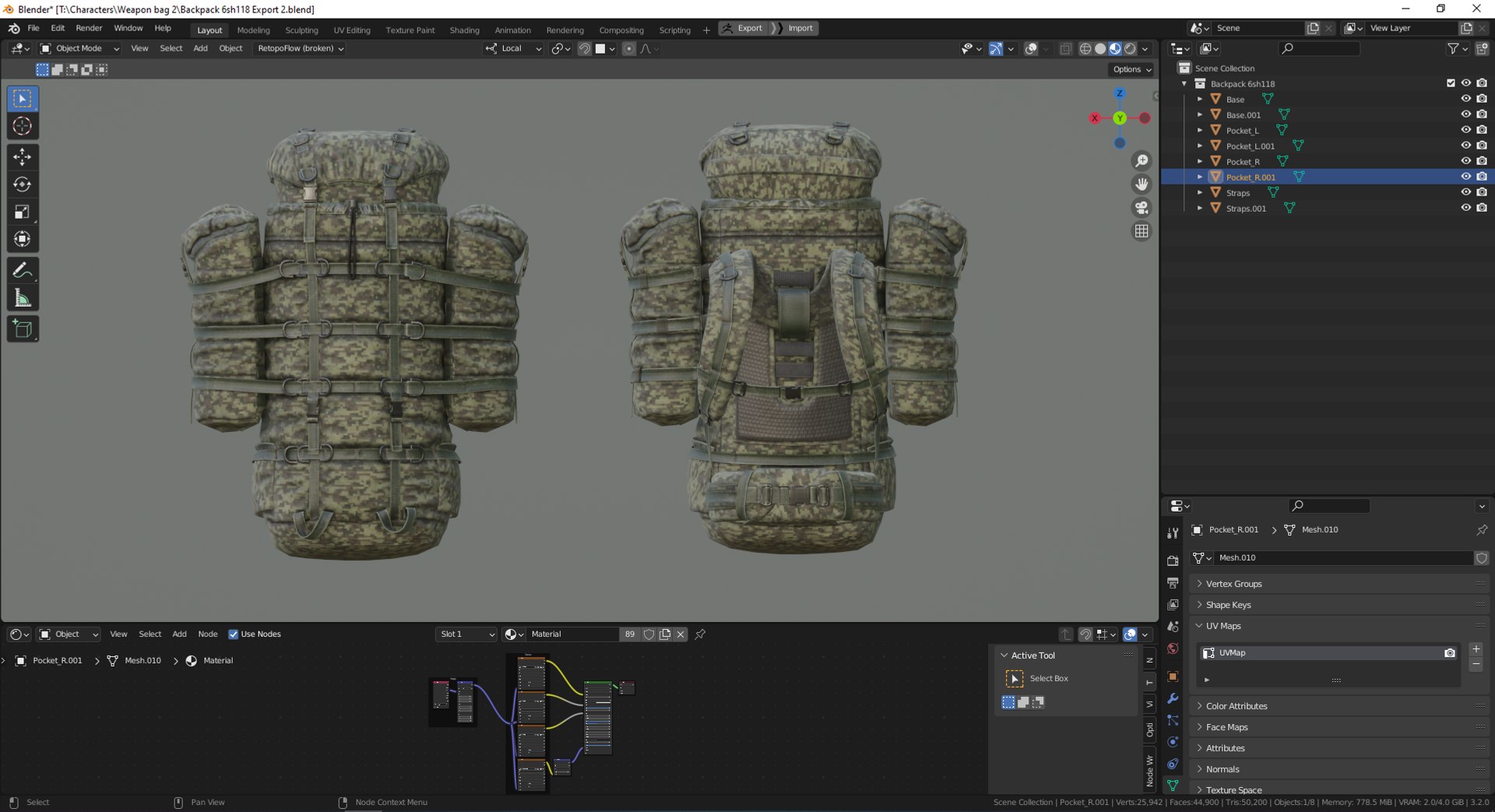Viewport: 1495px width, 812px height.
Task: Toggle X-ray view in viewport header
Action: click(1065, 49)
